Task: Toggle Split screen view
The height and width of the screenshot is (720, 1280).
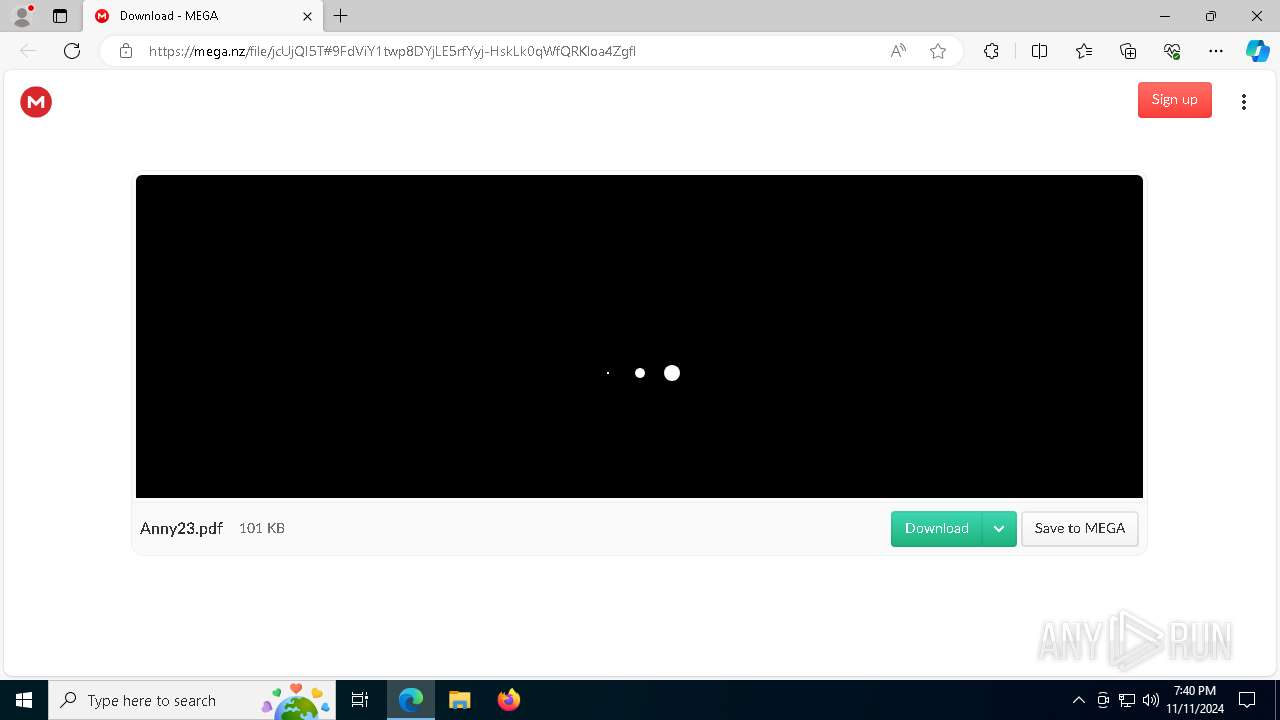Action: point(1039,51)
